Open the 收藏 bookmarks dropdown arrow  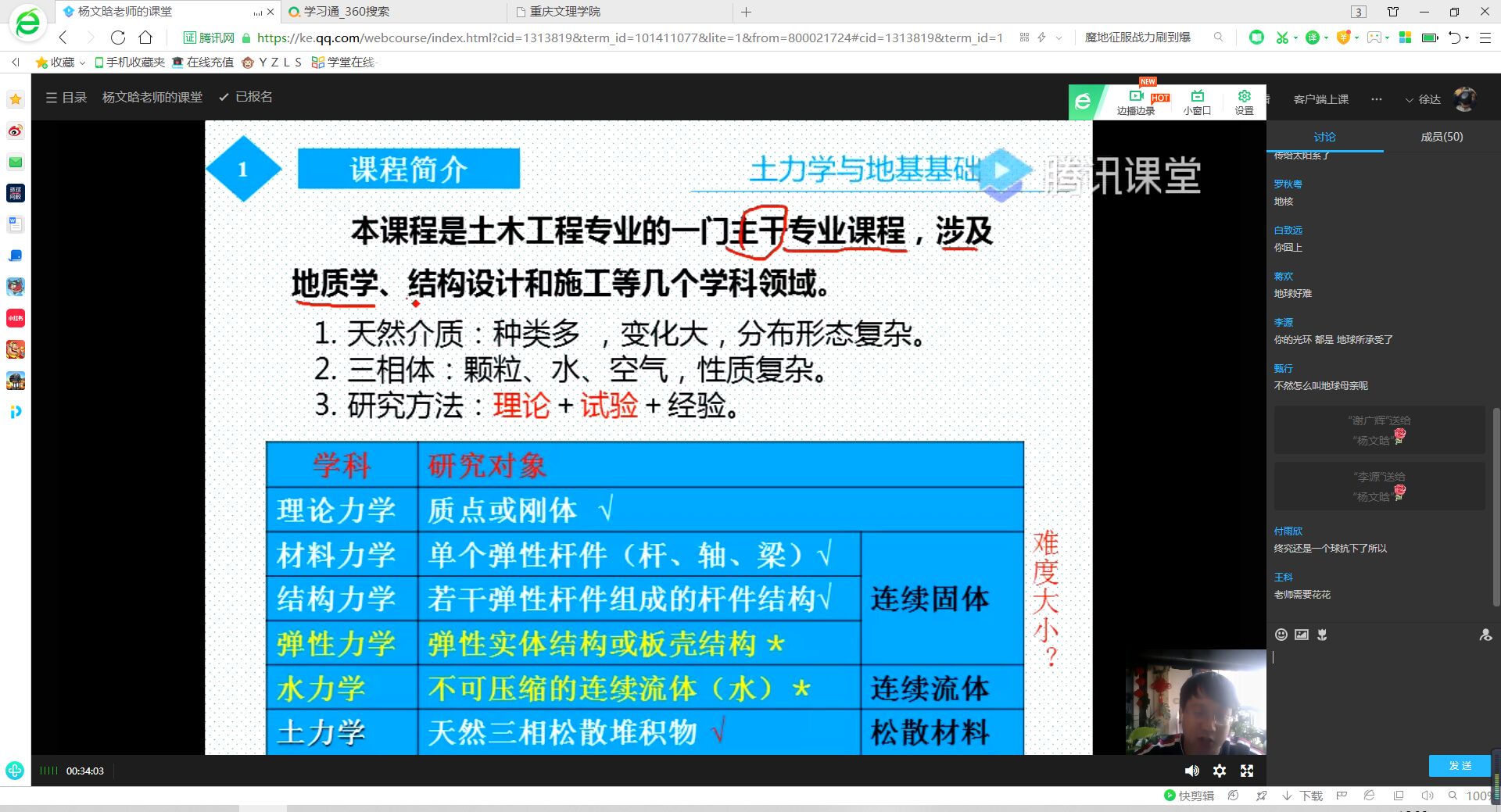tap(82, 63)
